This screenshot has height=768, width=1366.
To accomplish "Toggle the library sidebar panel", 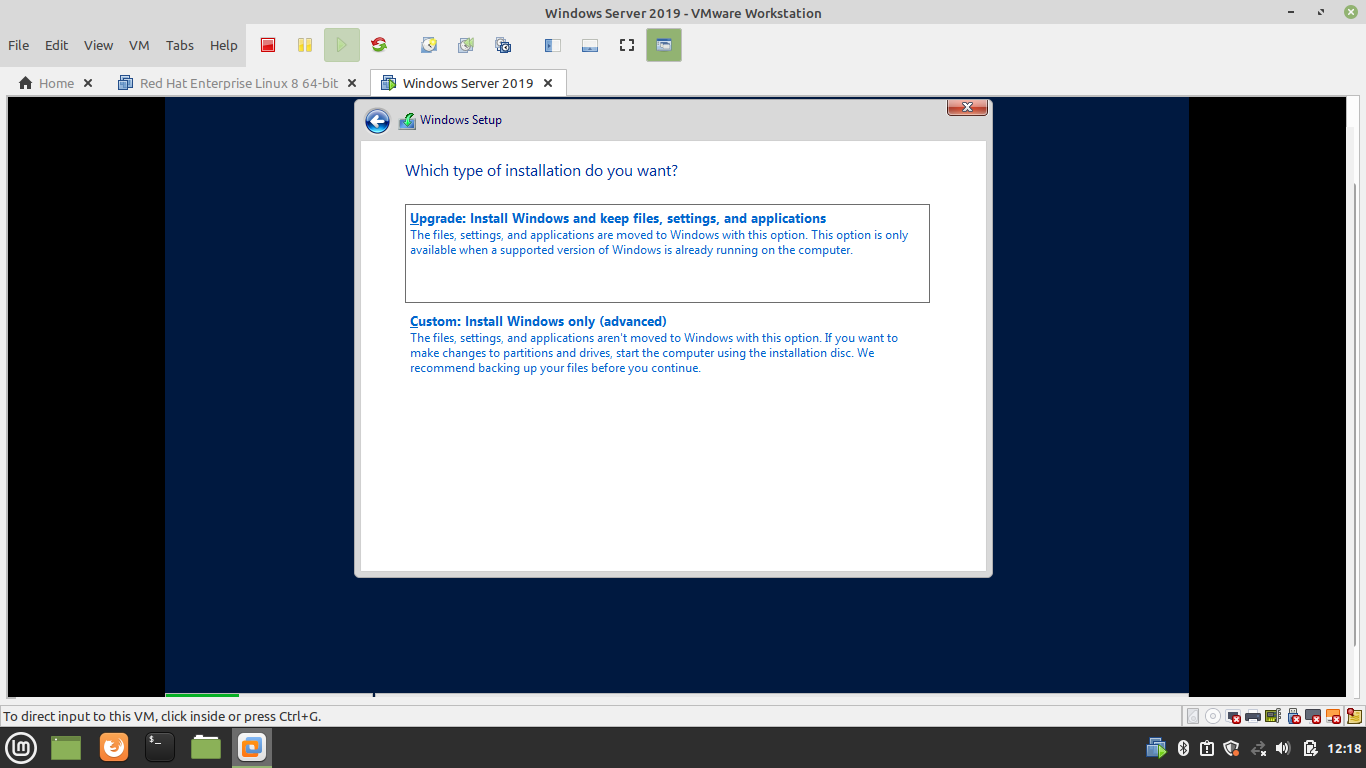I will (x=553, y=45).
